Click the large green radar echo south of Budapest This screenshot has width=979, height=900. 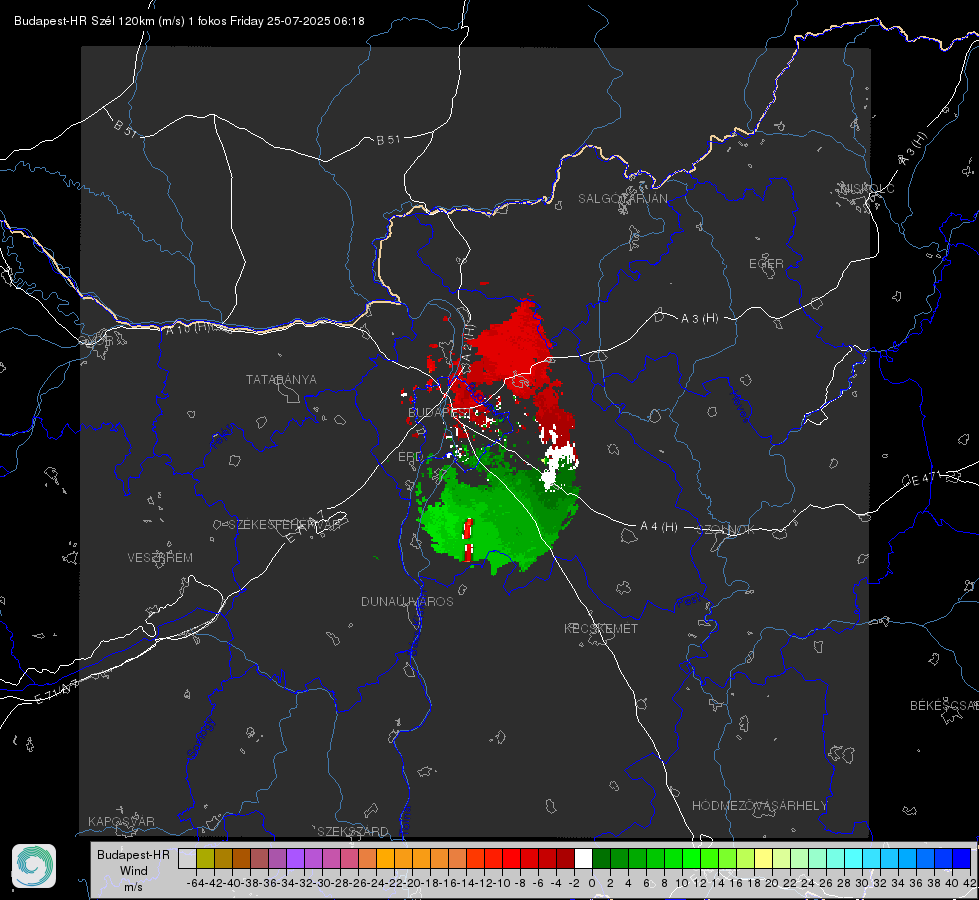(499, 518)
